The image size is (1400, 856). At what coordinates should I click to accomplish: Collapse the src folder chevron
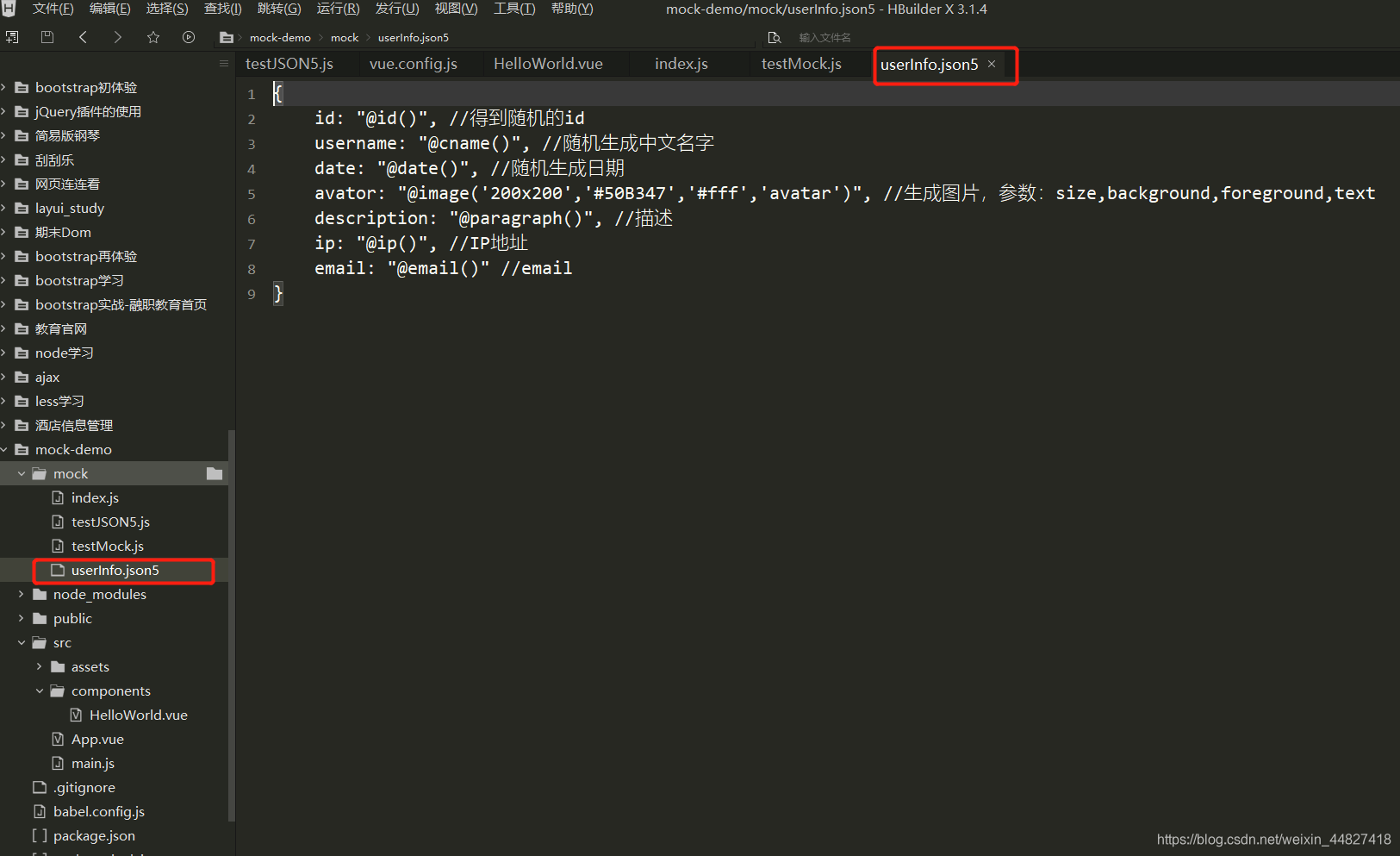[22, 642]
